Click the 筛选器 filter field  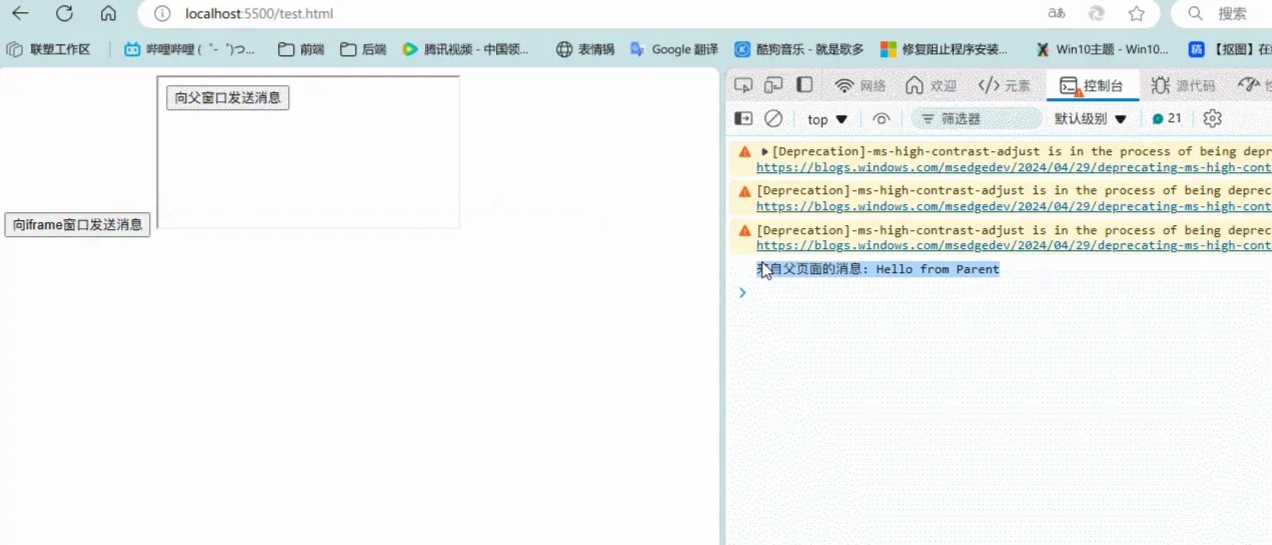point(976,119)
